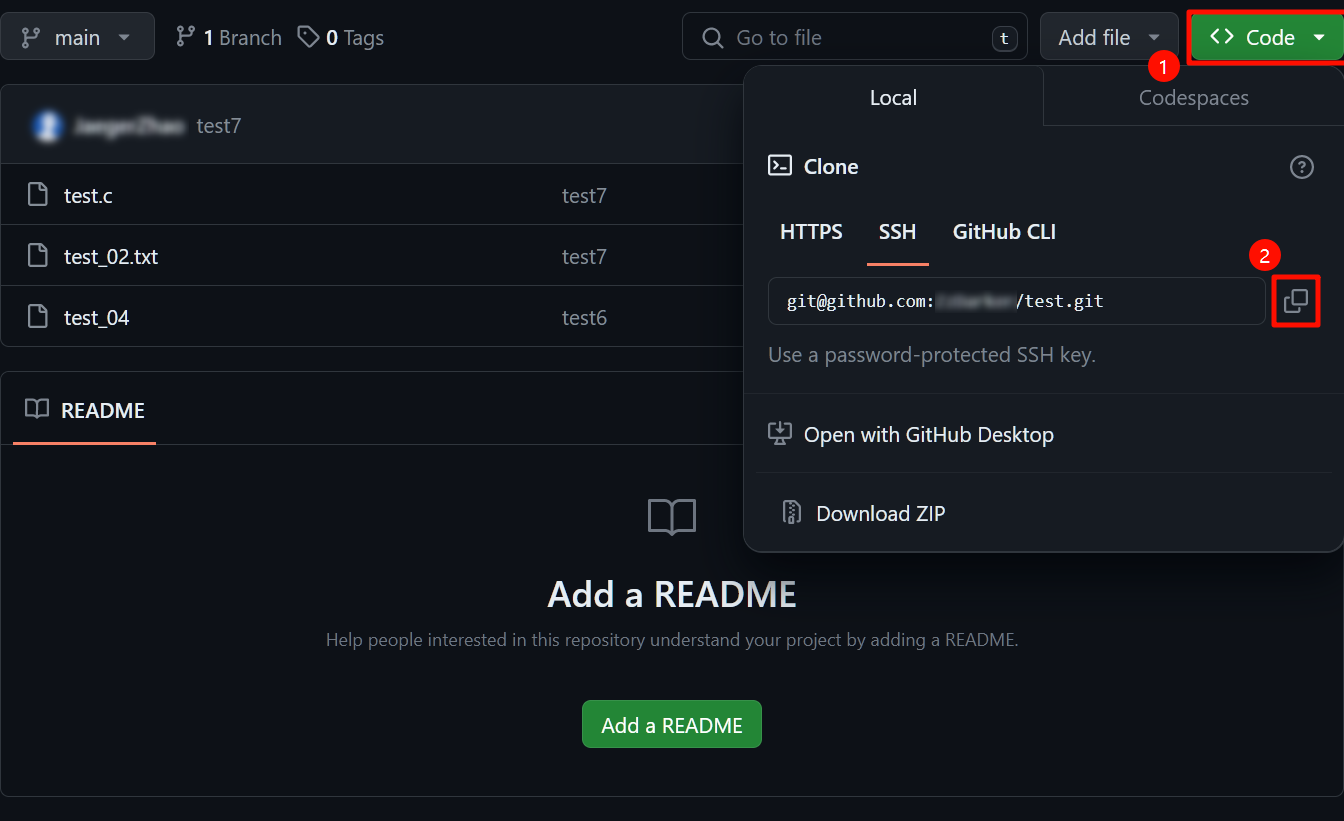1344x821 pixels.
Task: Open test7 commit message for test.c
Action: 584,196
